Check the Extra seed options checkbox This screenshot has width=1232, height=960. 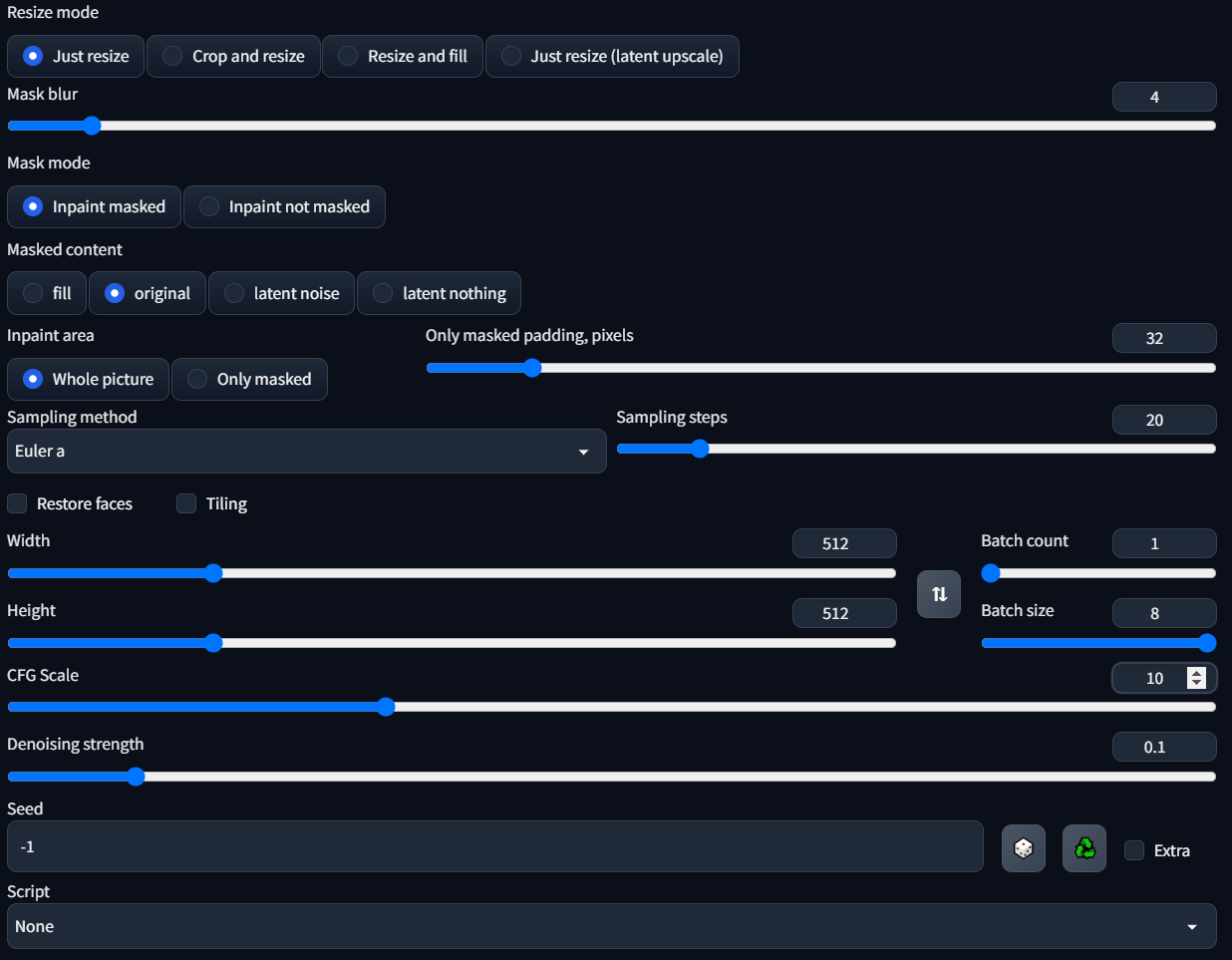coord(1134,850)
